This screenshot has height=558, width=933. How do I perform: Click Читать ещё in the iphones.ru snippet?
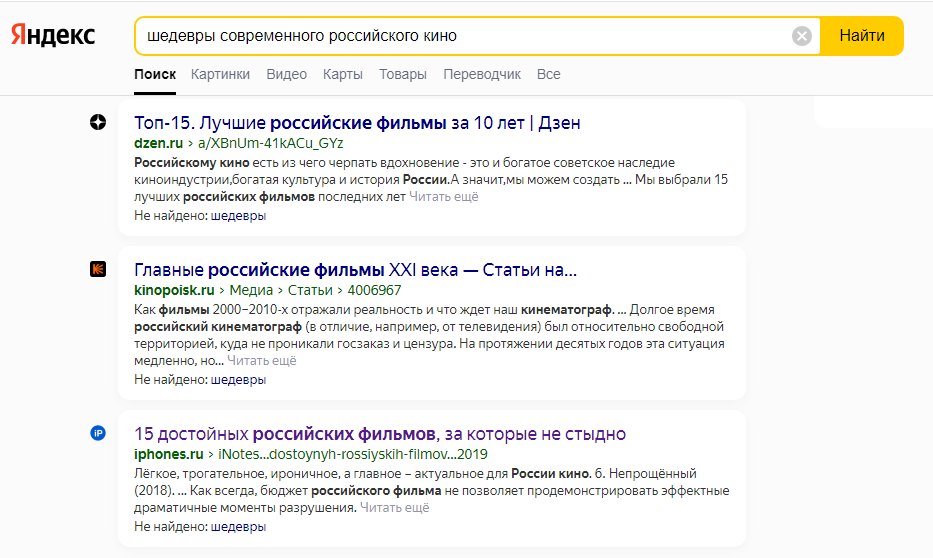click(395, 508)
